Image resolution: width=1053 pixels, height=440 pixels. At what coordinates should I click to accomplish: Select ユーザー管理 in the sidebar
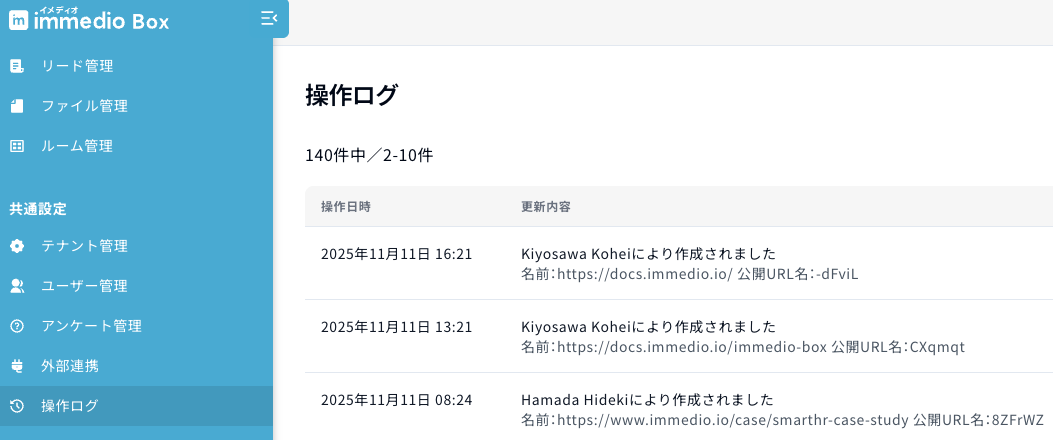tap(84, 286)
